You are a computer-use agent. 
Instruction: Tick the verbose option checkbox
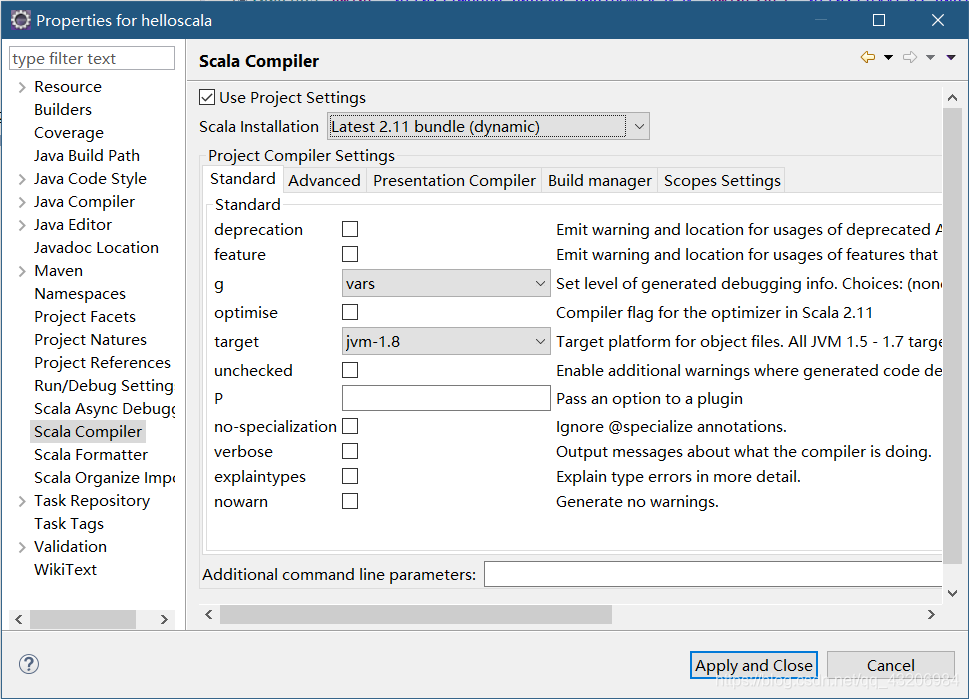coord(350,451)
